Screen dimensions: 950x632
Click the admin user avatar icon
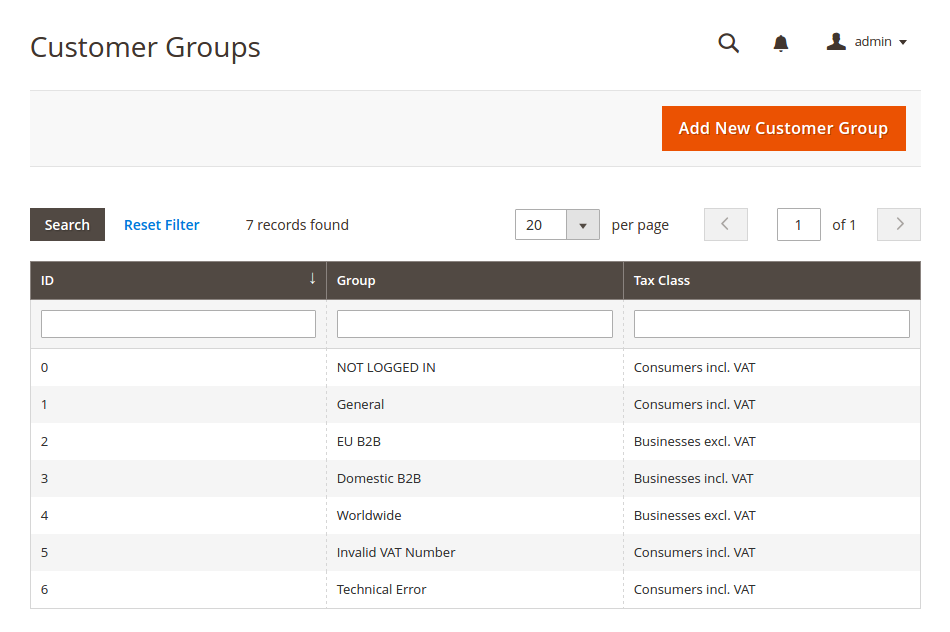tap(836, 42)
